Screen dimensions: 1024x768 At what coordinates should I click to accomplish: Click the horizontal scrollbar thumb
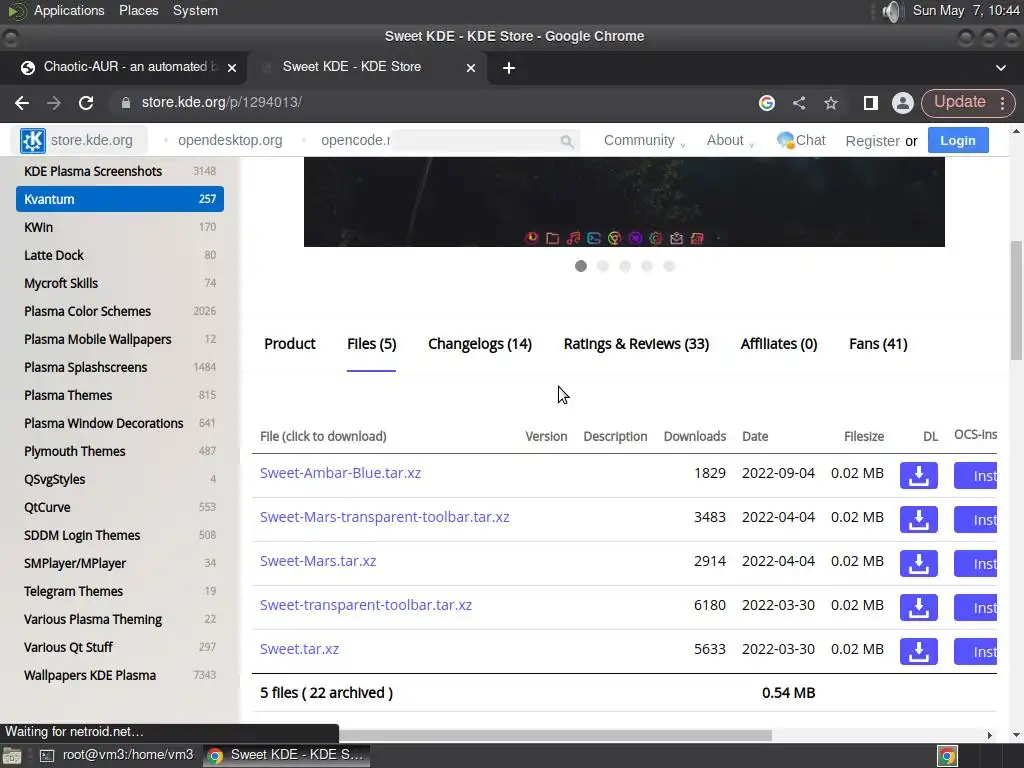pos(555,735)
